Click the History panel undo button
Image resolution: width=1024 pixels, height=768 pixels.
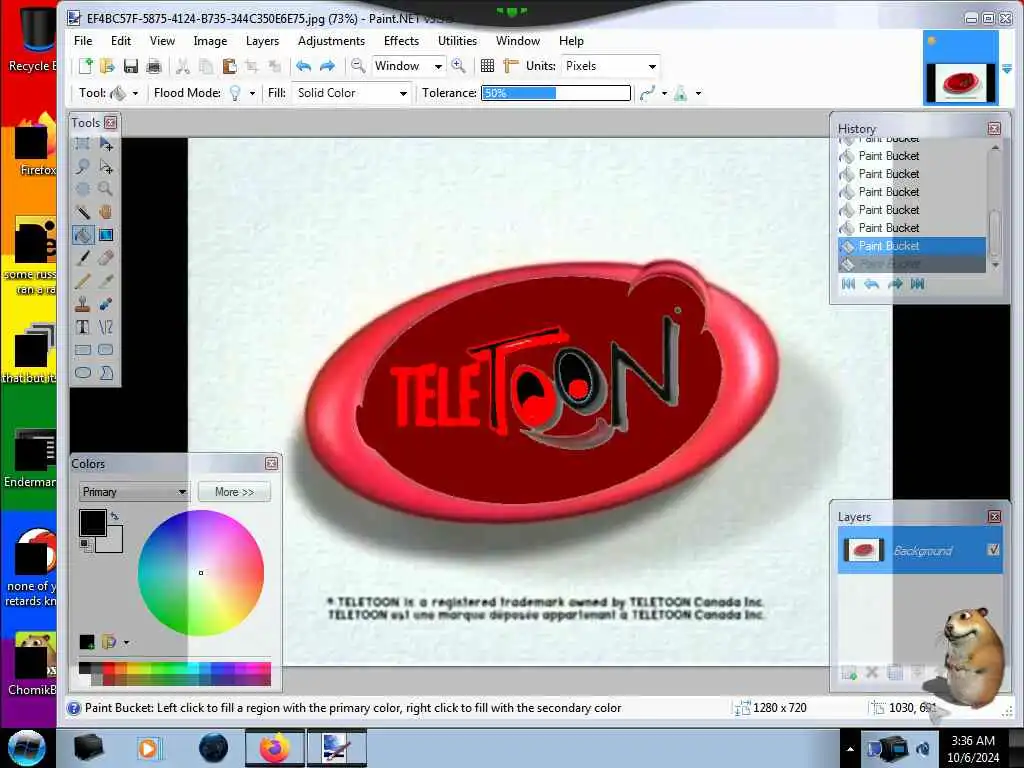pos(872,283)
